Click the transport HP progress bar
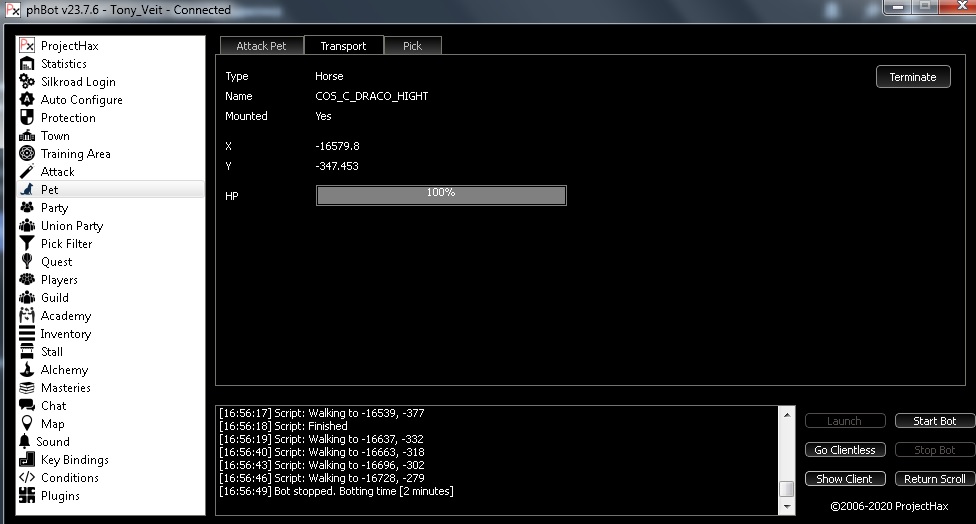This screenshot has width=976, height=524. 441,195
